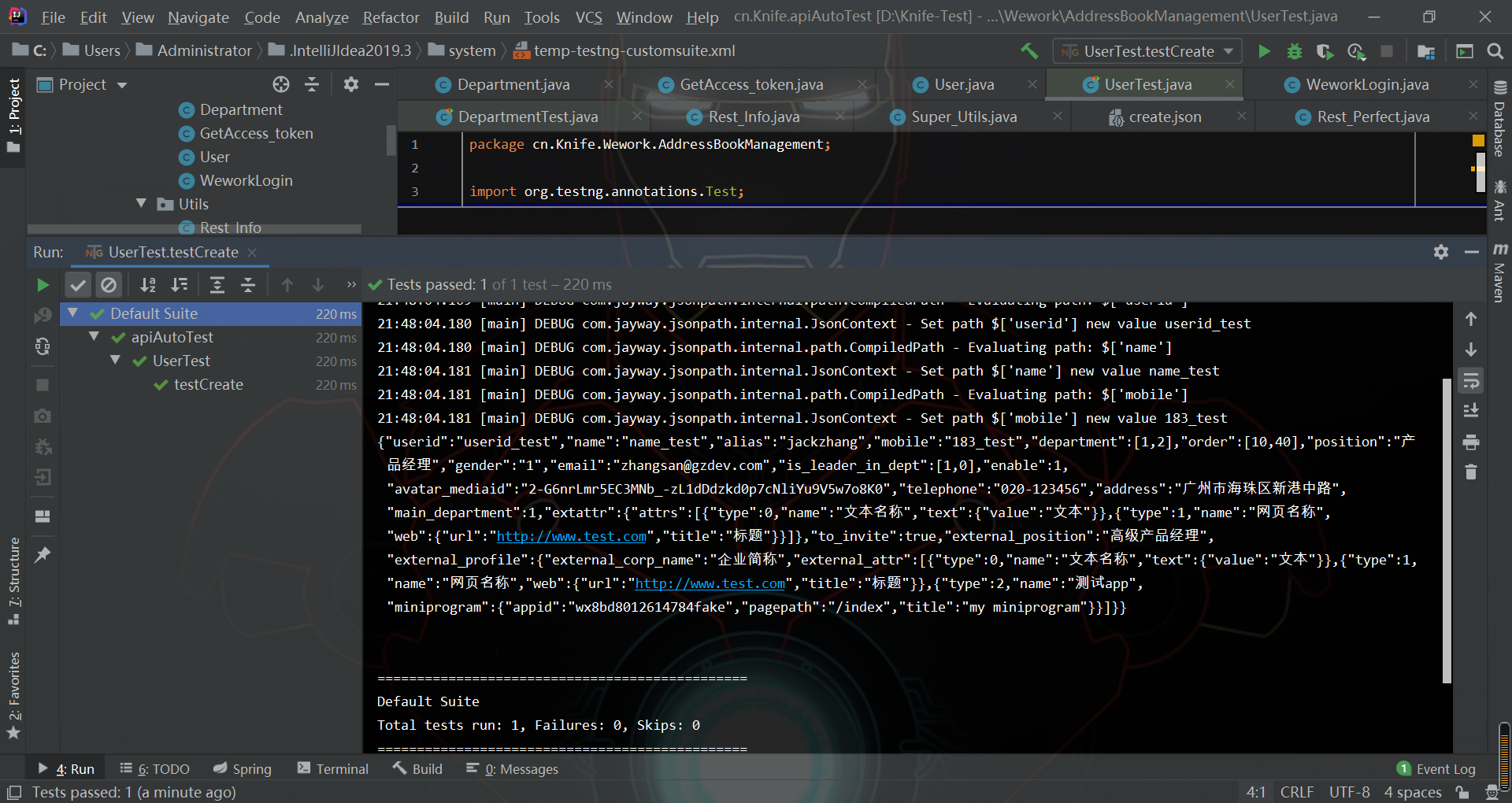1512x803 pixels.
Task: Close the UserTest.java editor tab
Action: [1230, 84]
